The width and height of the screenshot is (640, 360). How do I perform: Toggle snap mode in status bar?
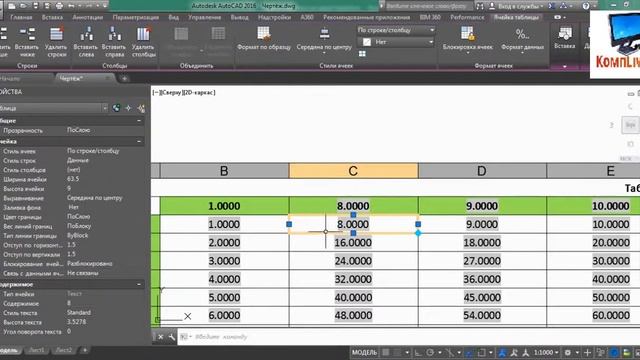397,352
